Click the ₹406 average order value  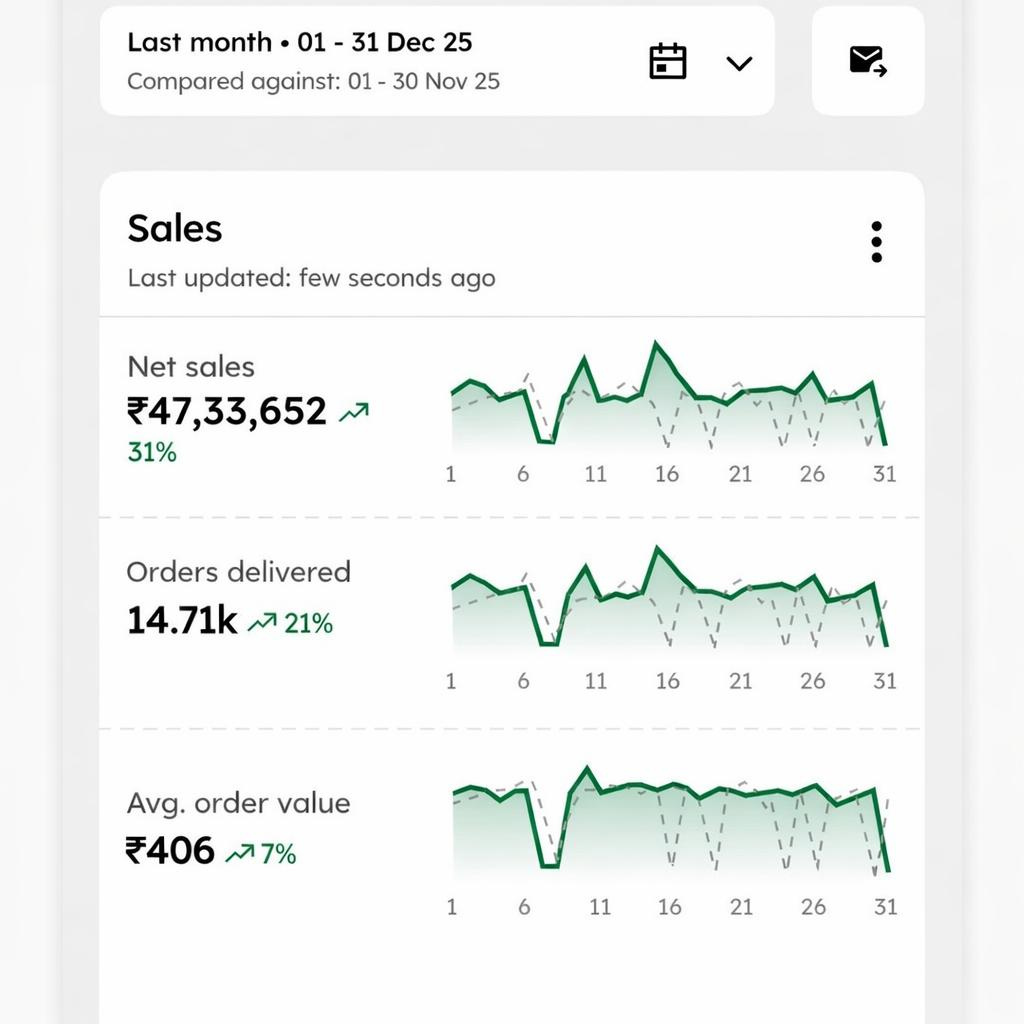pyautogui.click(x=170, y=851)
